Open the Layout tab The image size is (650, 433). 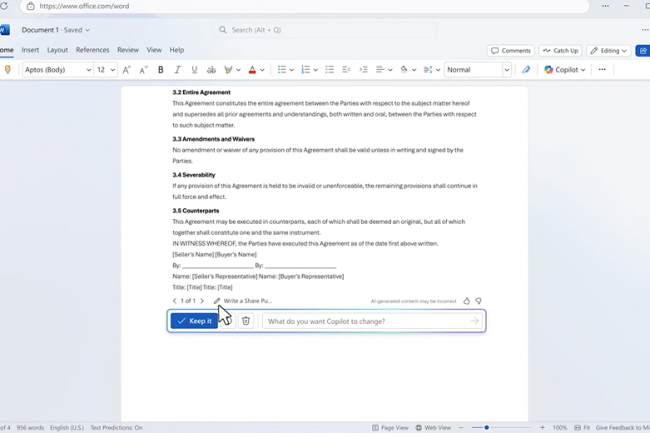57,50
